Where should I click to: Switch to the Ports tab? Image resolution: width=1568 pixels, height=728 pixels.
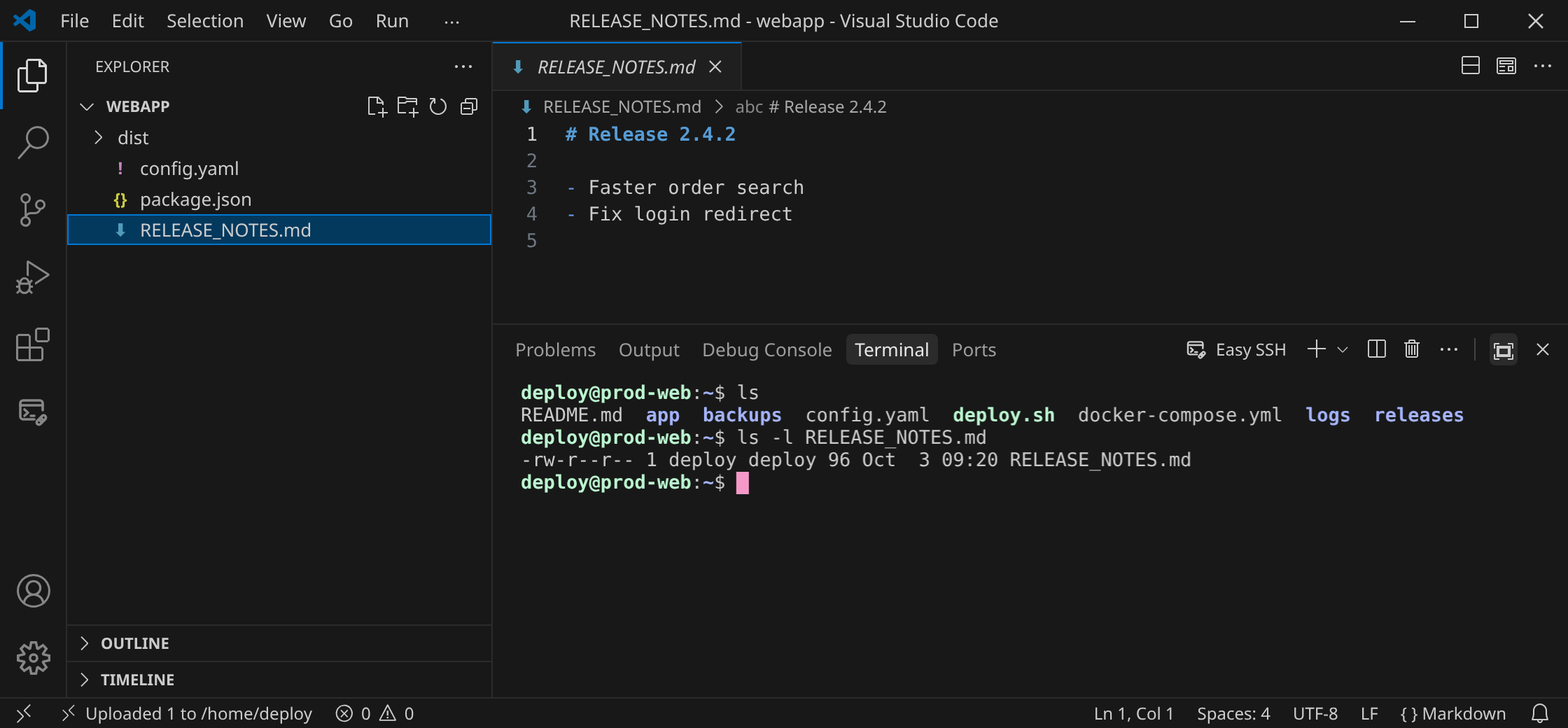point(974,349)
